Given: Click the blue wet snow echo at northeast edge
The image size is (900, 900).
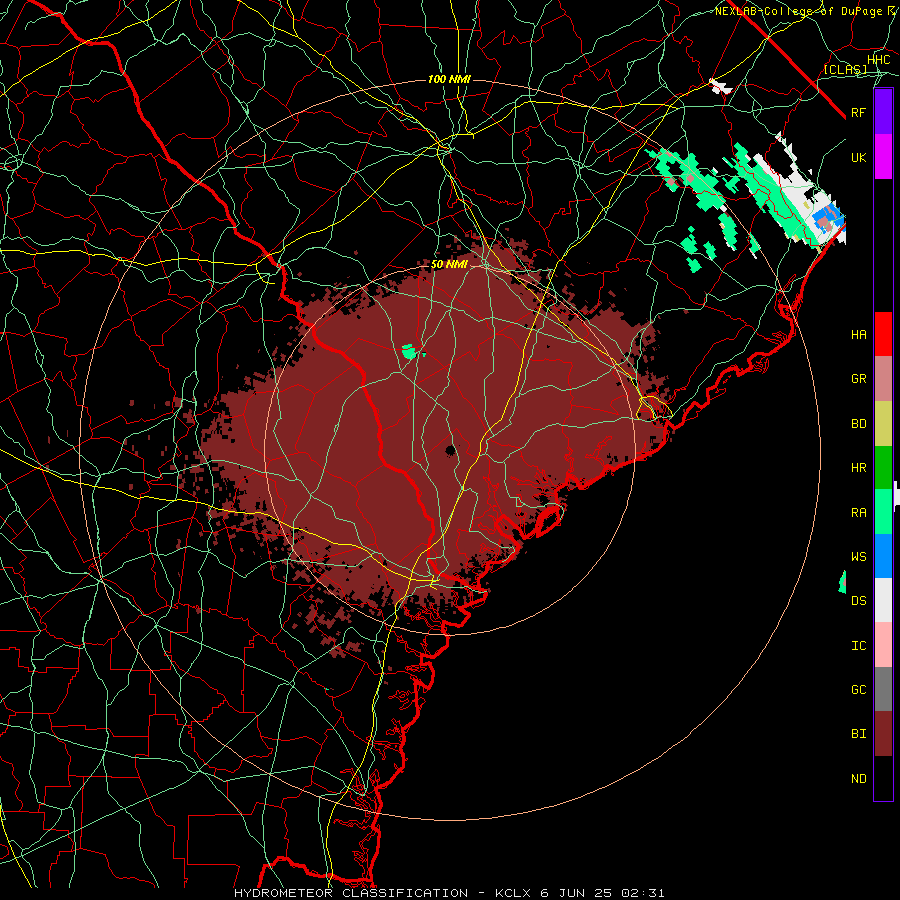Looking at the screenshot, I should [x=827, y=219].
